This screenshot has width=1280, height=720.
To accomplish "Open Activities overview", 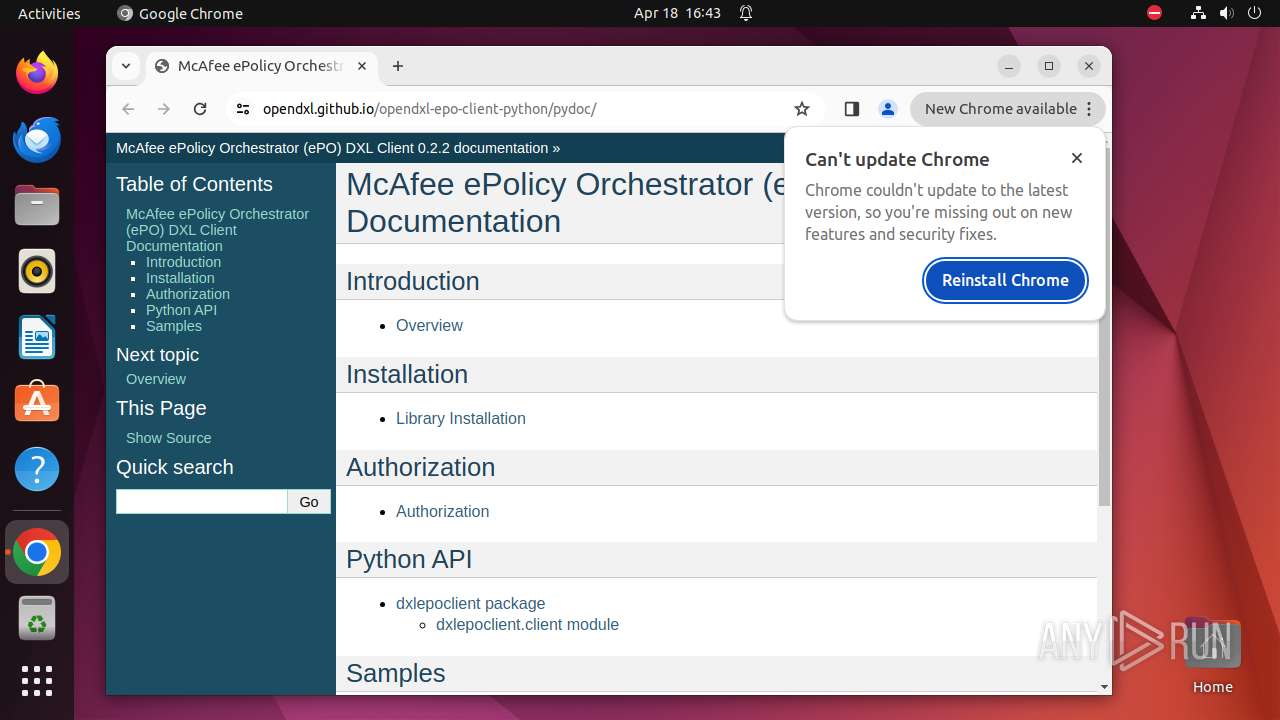I will tap(49, 13).
